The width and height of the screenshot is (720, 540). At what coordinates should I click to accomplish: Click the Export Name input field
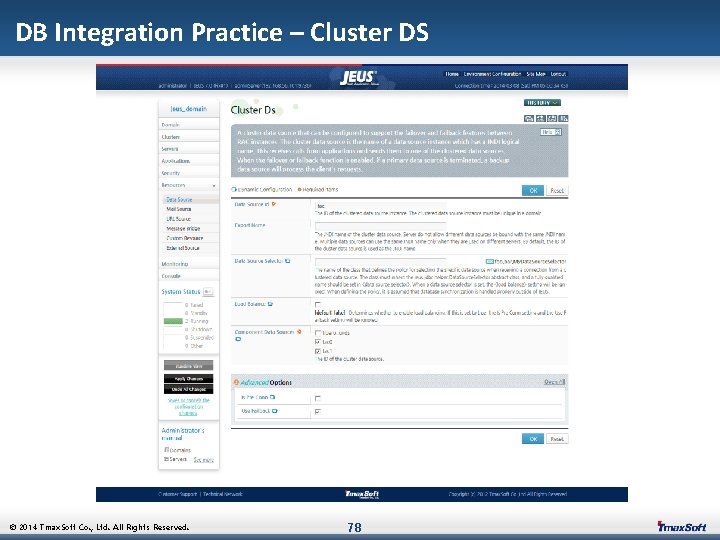[380, 226]
